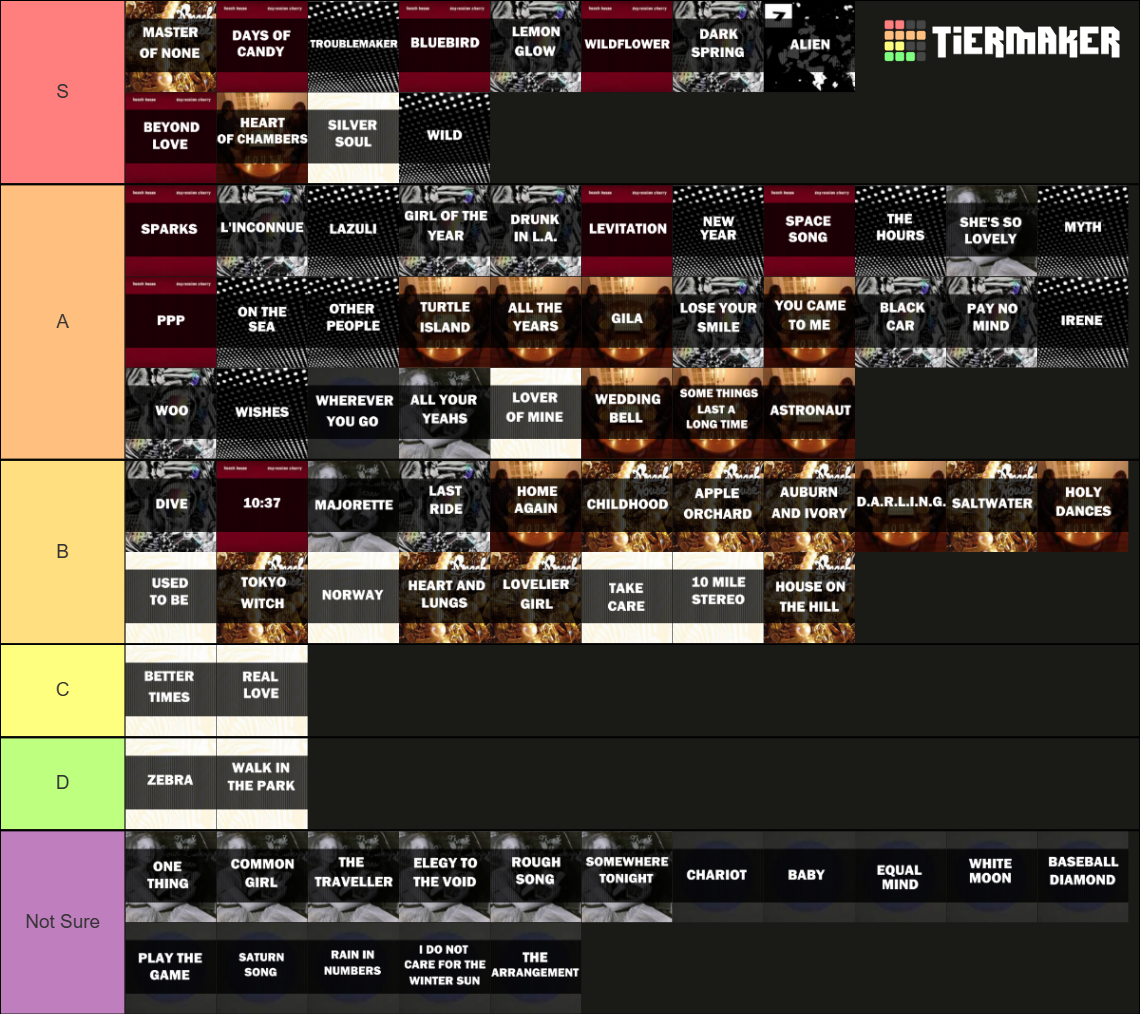Click the Bluebird song tile

(444, 46)
